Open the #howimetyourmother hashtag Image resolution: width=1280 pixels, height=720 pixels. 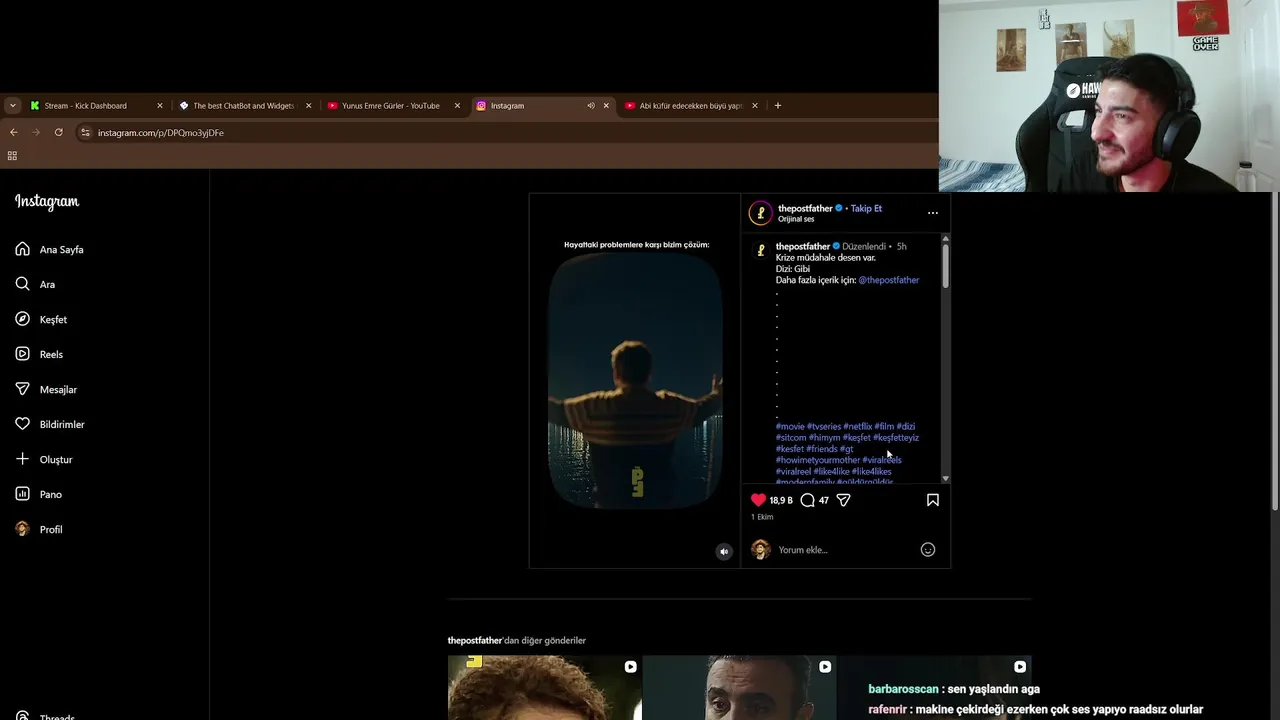[817, 460]
